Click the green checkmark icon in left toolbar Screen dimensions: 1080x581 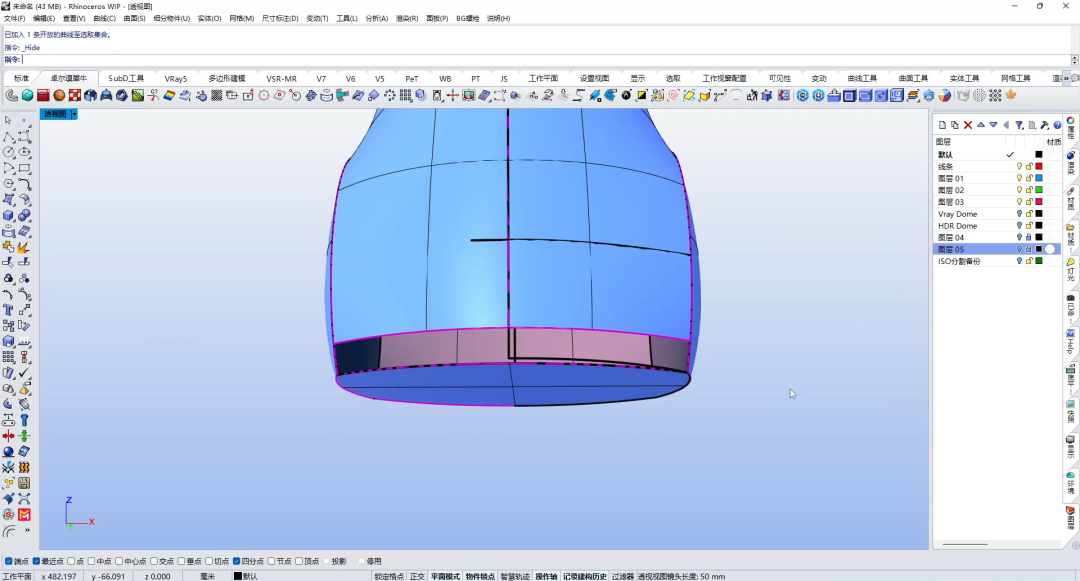pos(25,372)
